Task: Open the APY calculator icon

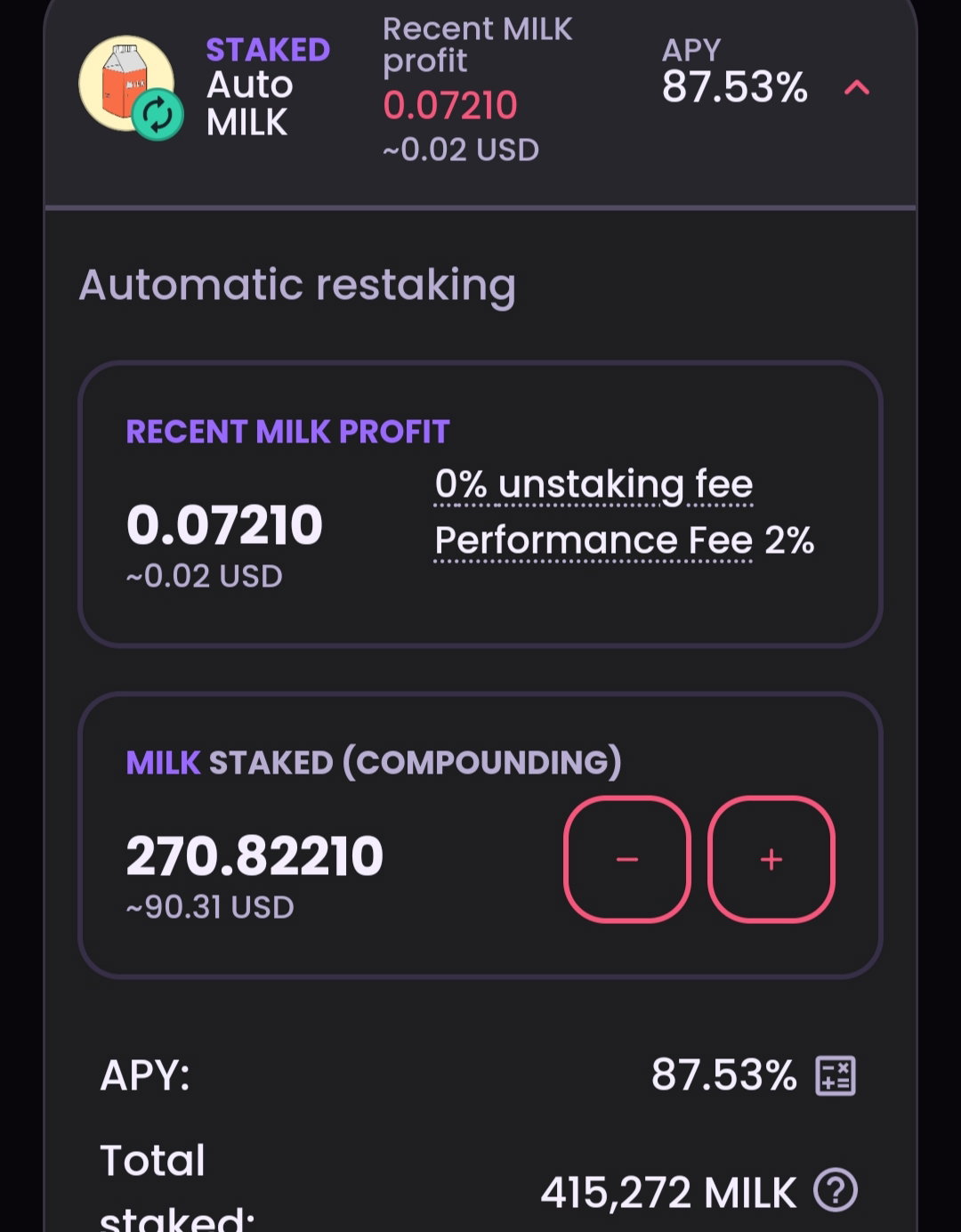Action: [x=836, y=1075]
